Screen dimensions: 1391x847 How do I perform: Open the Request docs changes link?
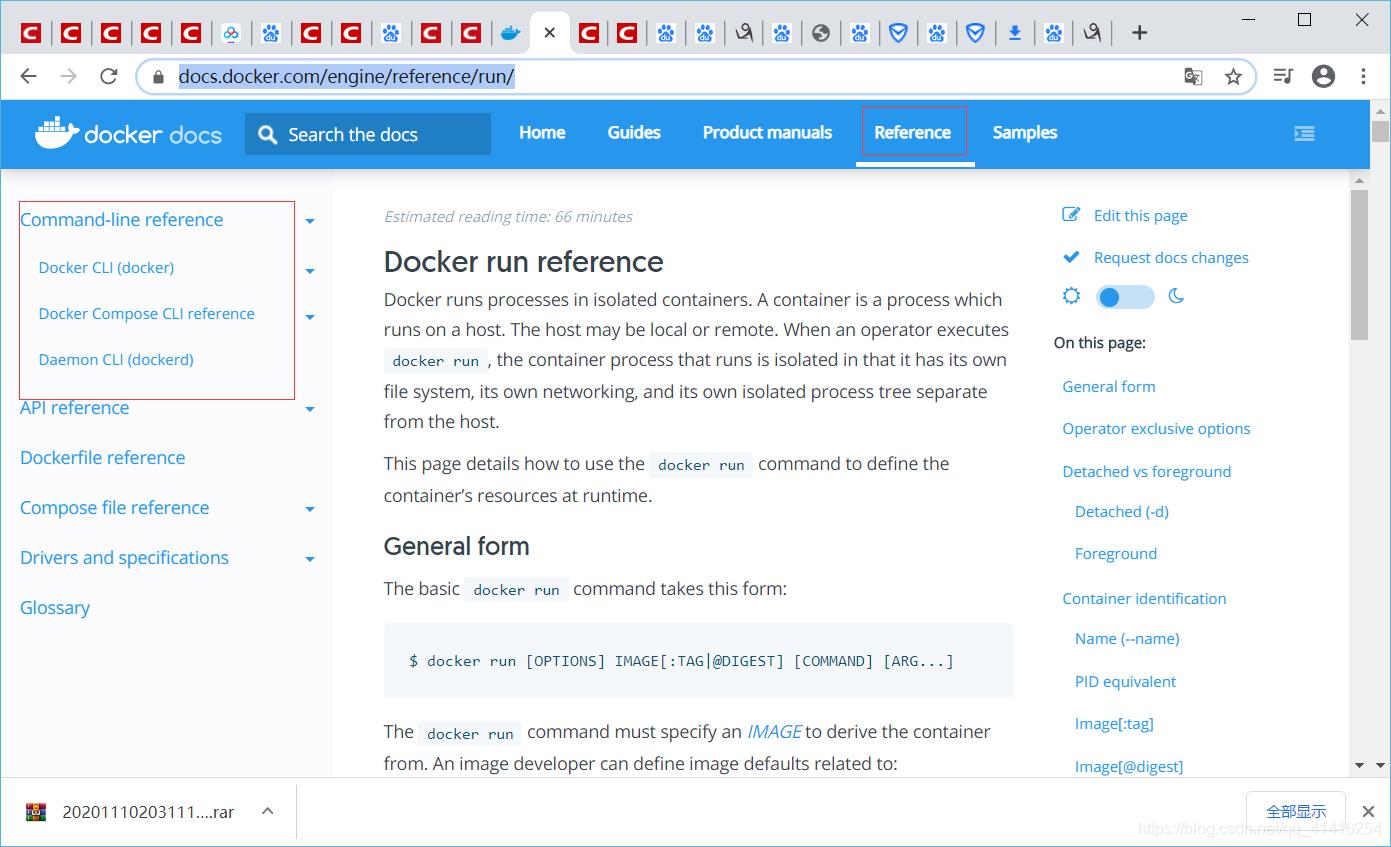point(1171,257)
